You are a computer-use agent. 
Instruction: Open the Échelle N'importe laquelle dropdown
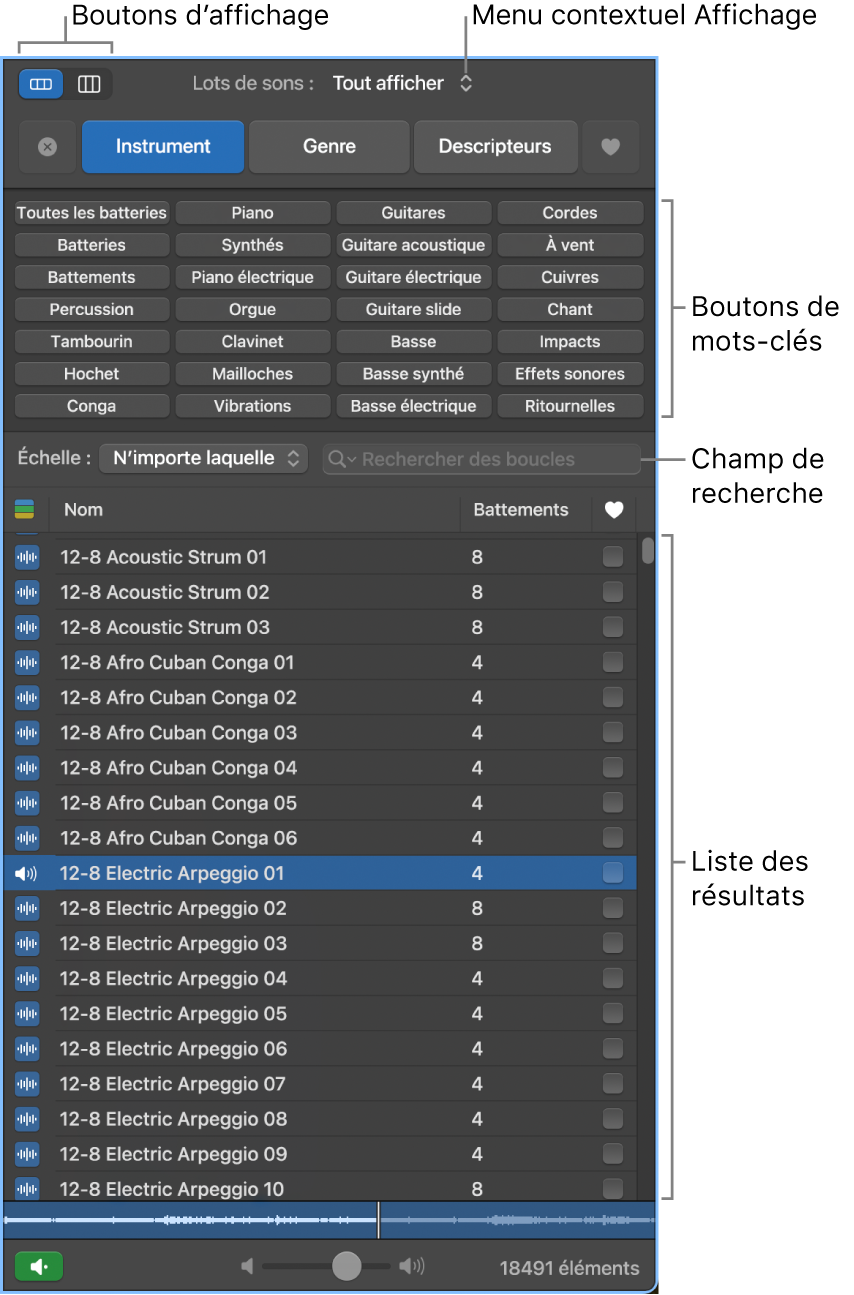[x=203, y=458]
